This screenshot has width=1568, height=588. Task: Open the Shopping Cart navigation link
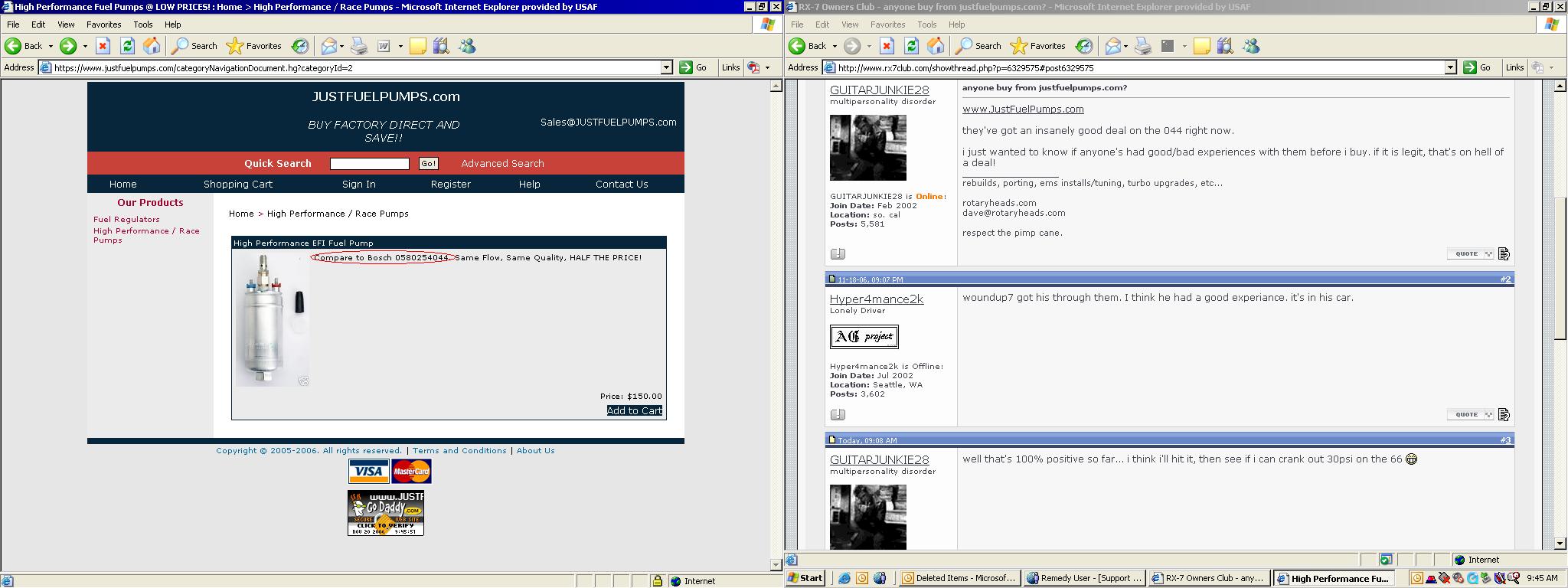238,184
